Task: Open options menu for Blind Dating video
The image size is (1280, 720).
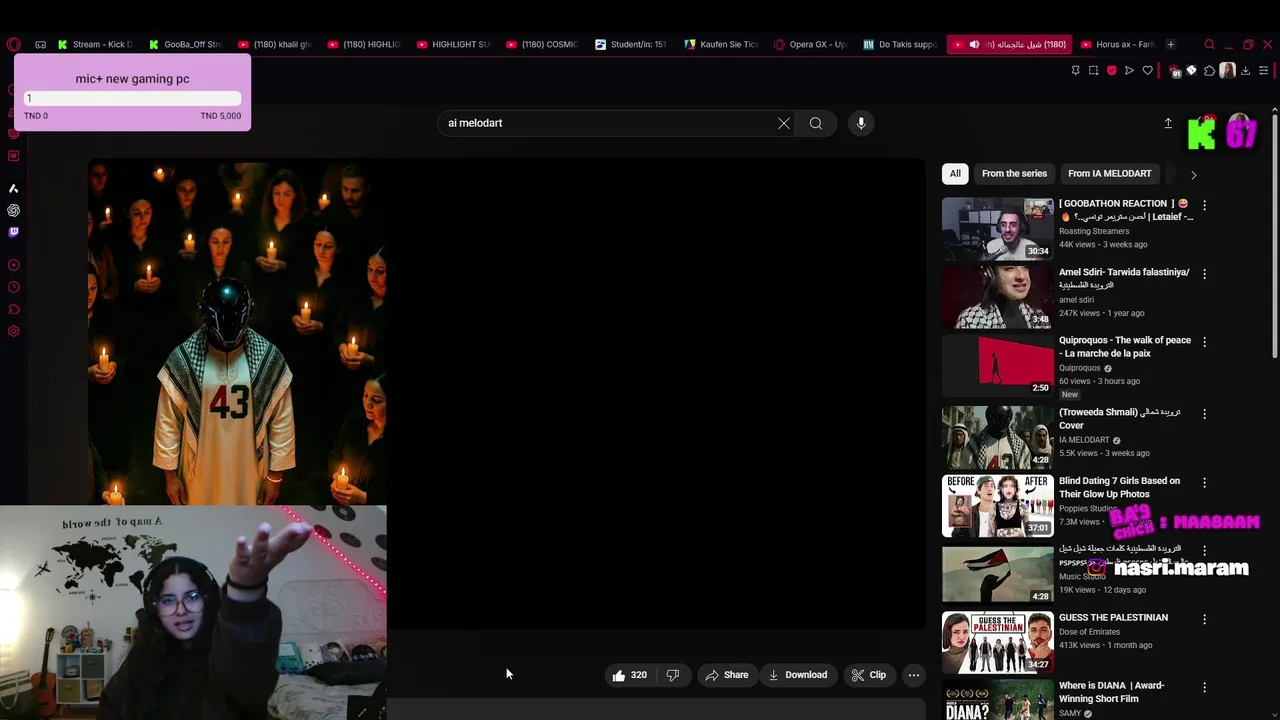Action: pyautogui.click(x=1204, y=482)
